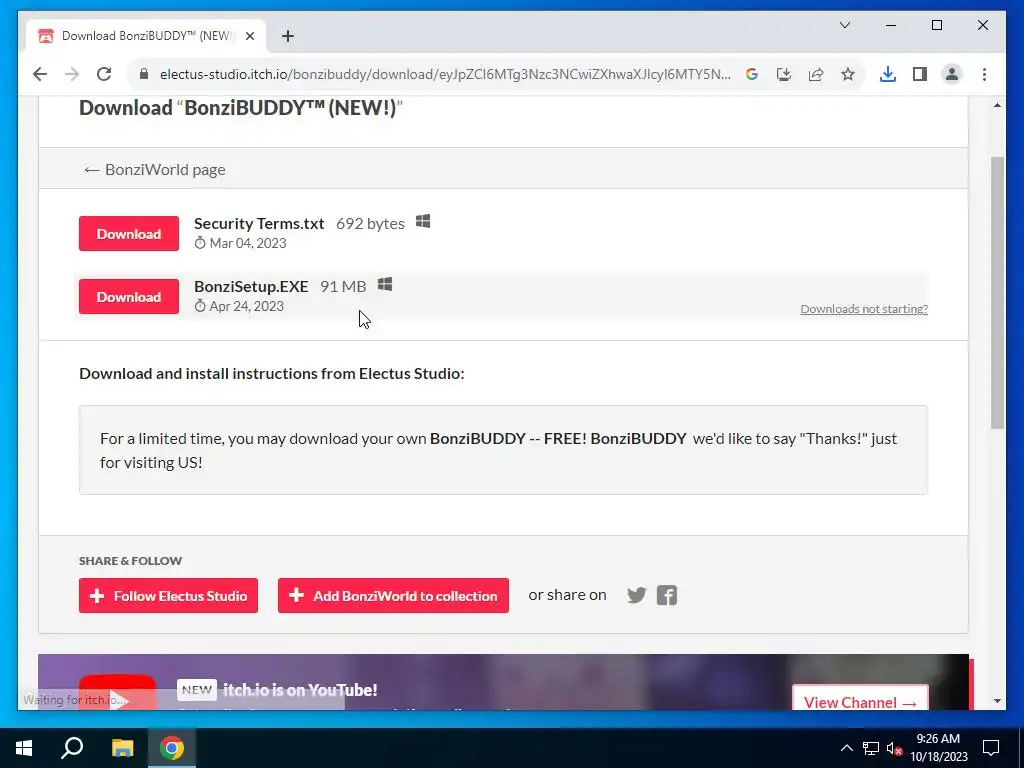This screenshot has height=768, width=1024.
Task: Select the Download BonziBUDDY tab
Action: coord(146,36)
